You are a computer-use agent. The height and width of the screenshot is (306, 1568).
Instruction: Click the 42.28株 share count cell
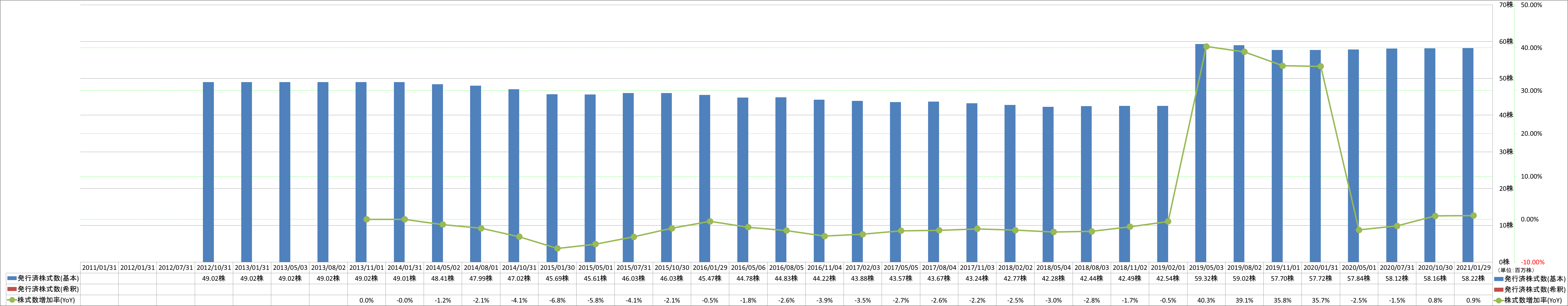point(1053,279)
